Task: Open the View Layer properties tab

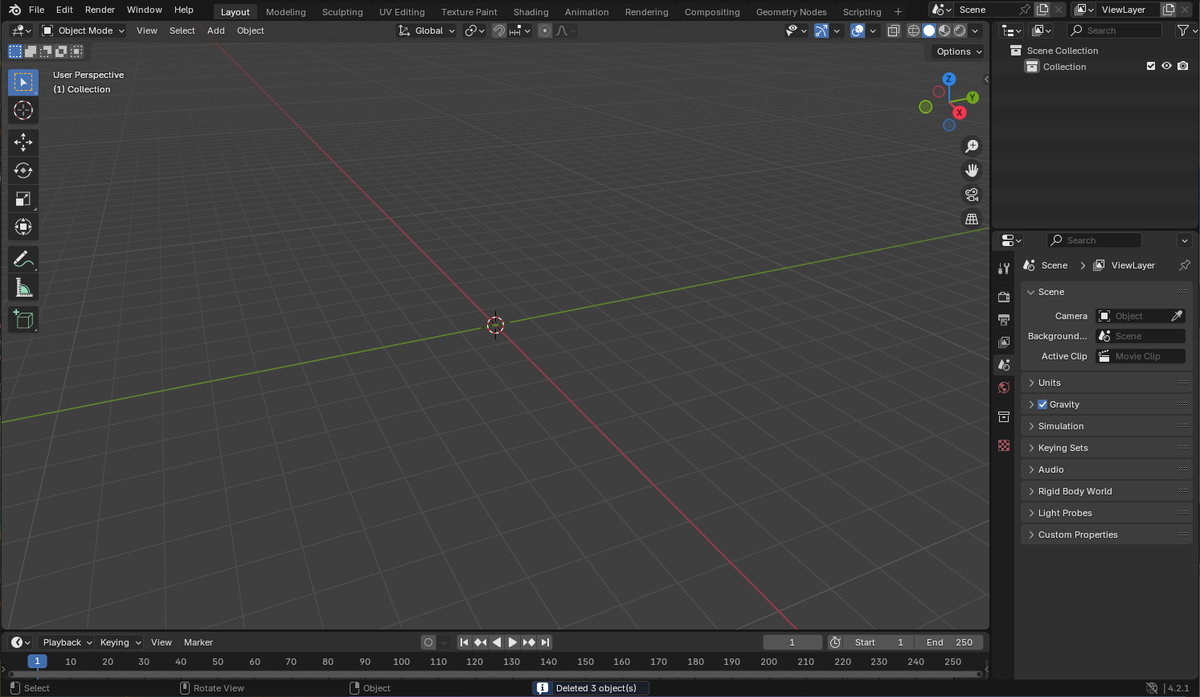Action: point(1004,342)
